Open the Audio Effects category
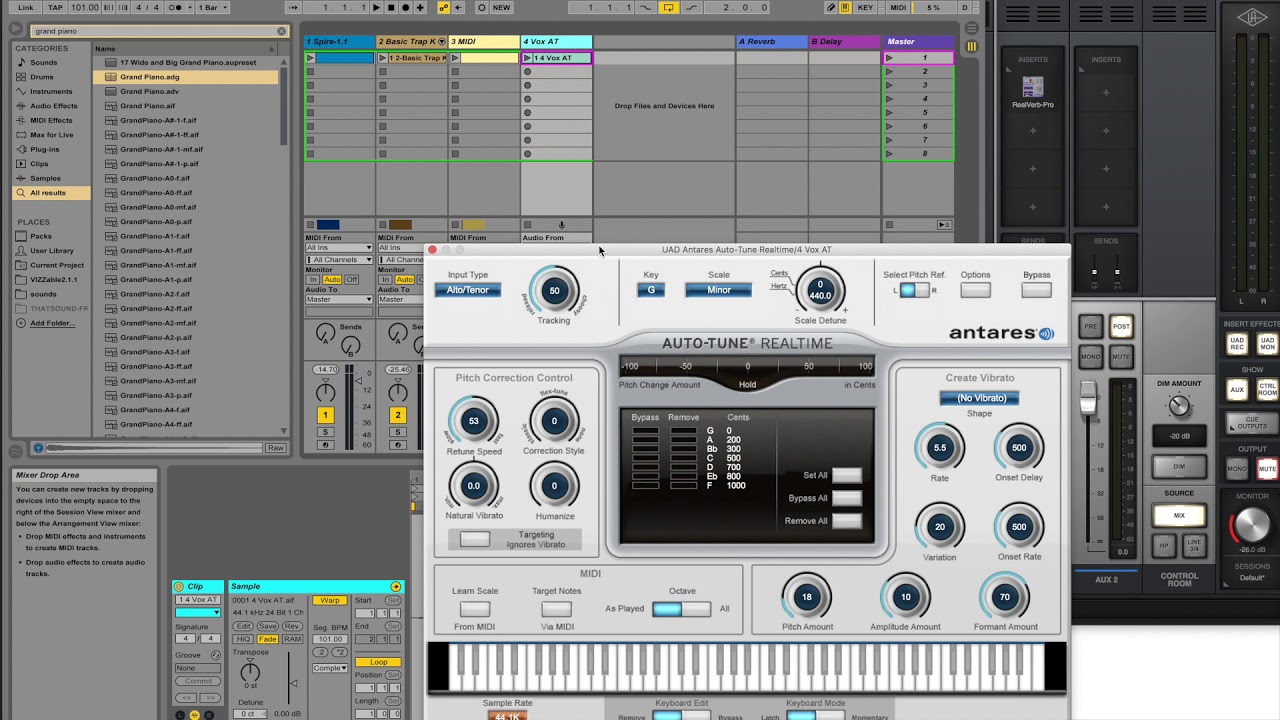1280x720 pixels. pos(53,106)
